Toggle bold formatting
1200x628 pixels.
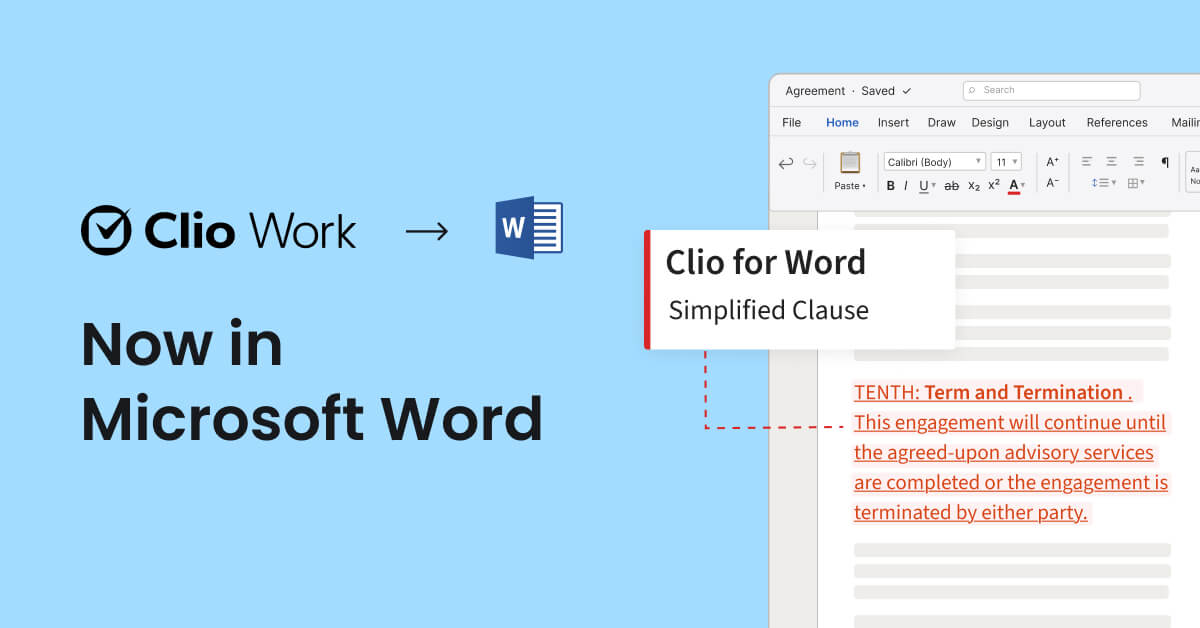(x=891, y=185)
